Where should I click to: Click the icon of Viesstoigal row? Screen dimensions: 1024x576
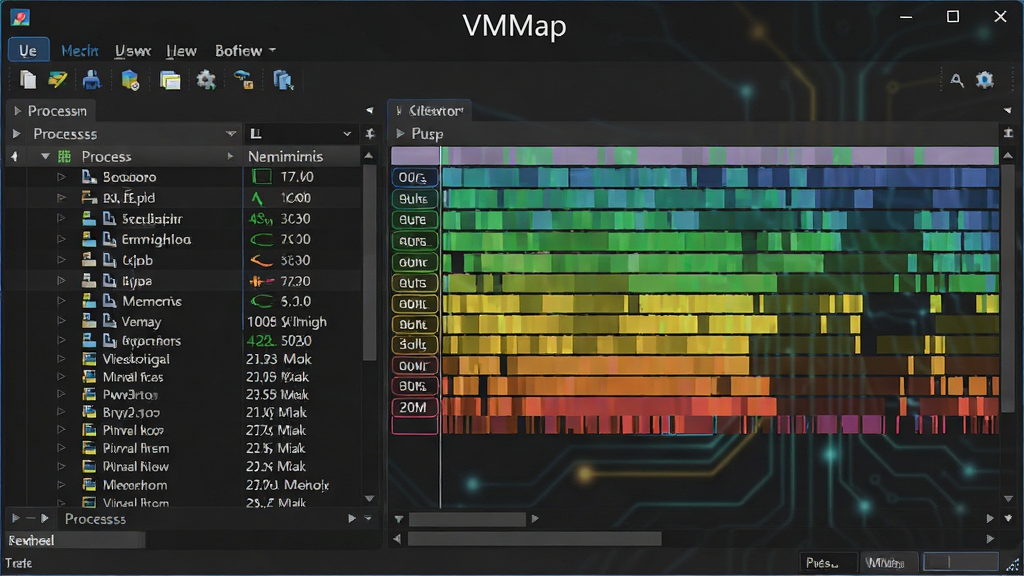point(89,359)
